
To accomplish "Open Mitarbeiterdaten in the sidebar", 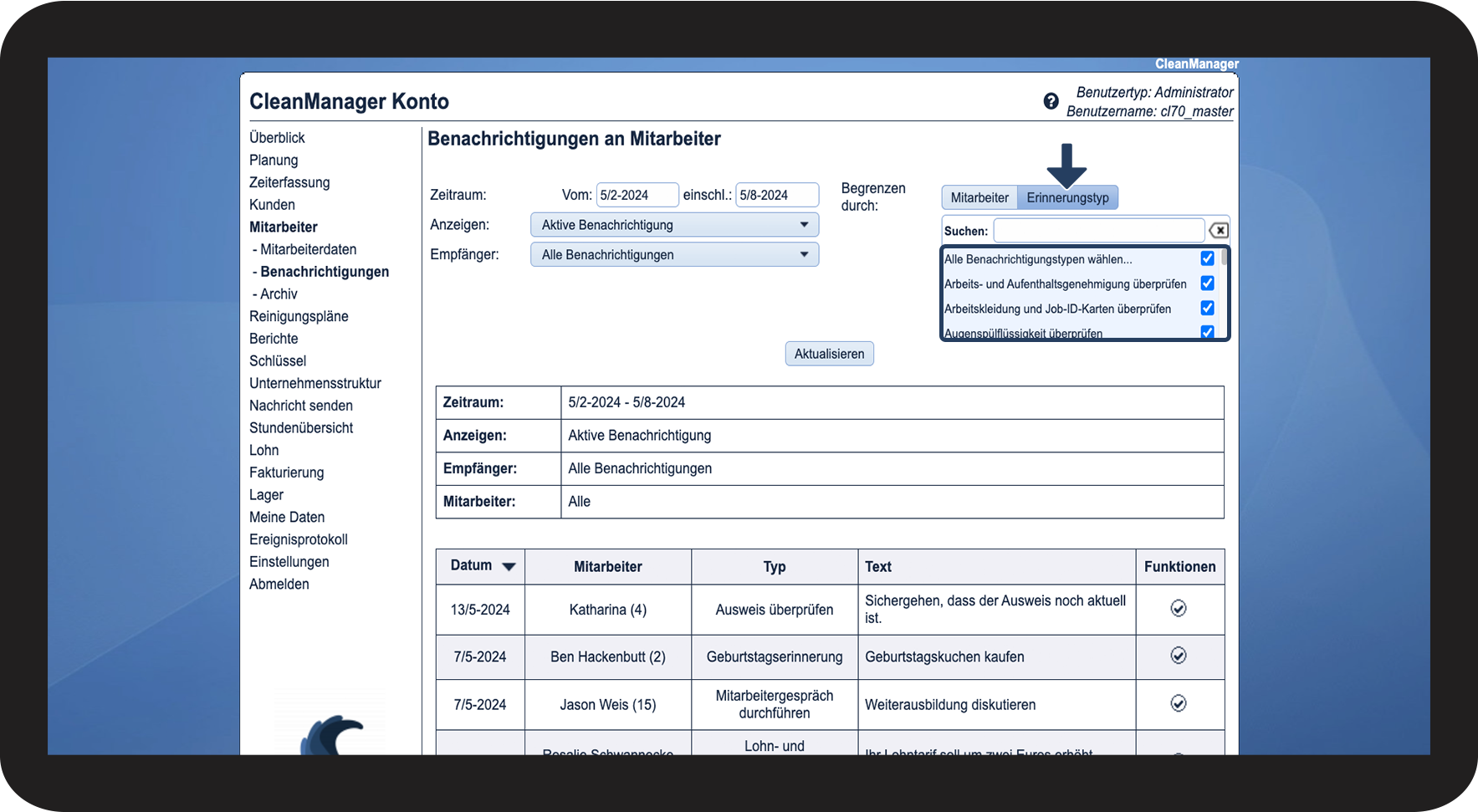I will [308, 249].
